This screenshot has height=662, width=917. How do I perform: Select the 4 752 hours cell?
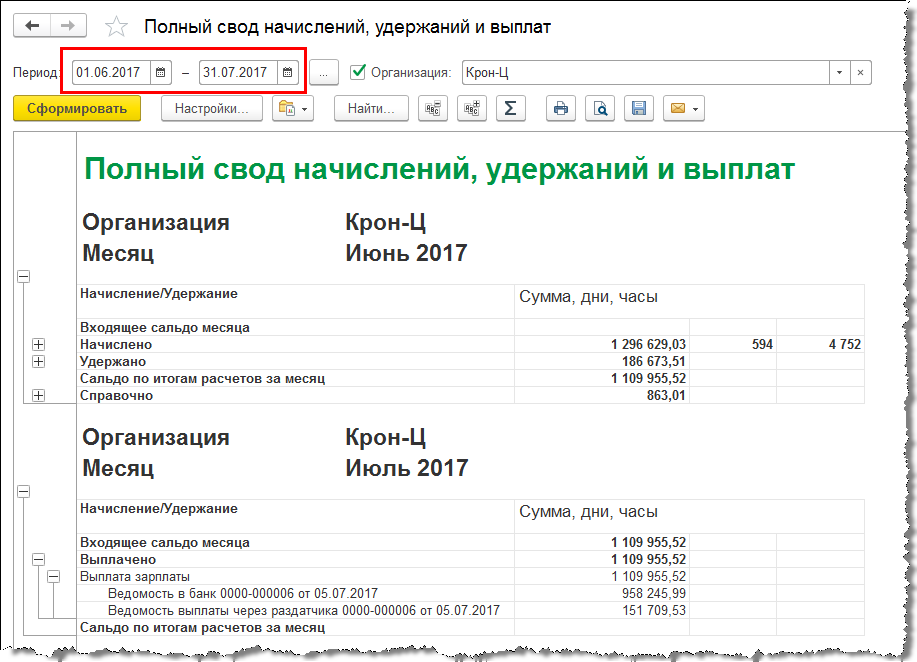[821, 344]
